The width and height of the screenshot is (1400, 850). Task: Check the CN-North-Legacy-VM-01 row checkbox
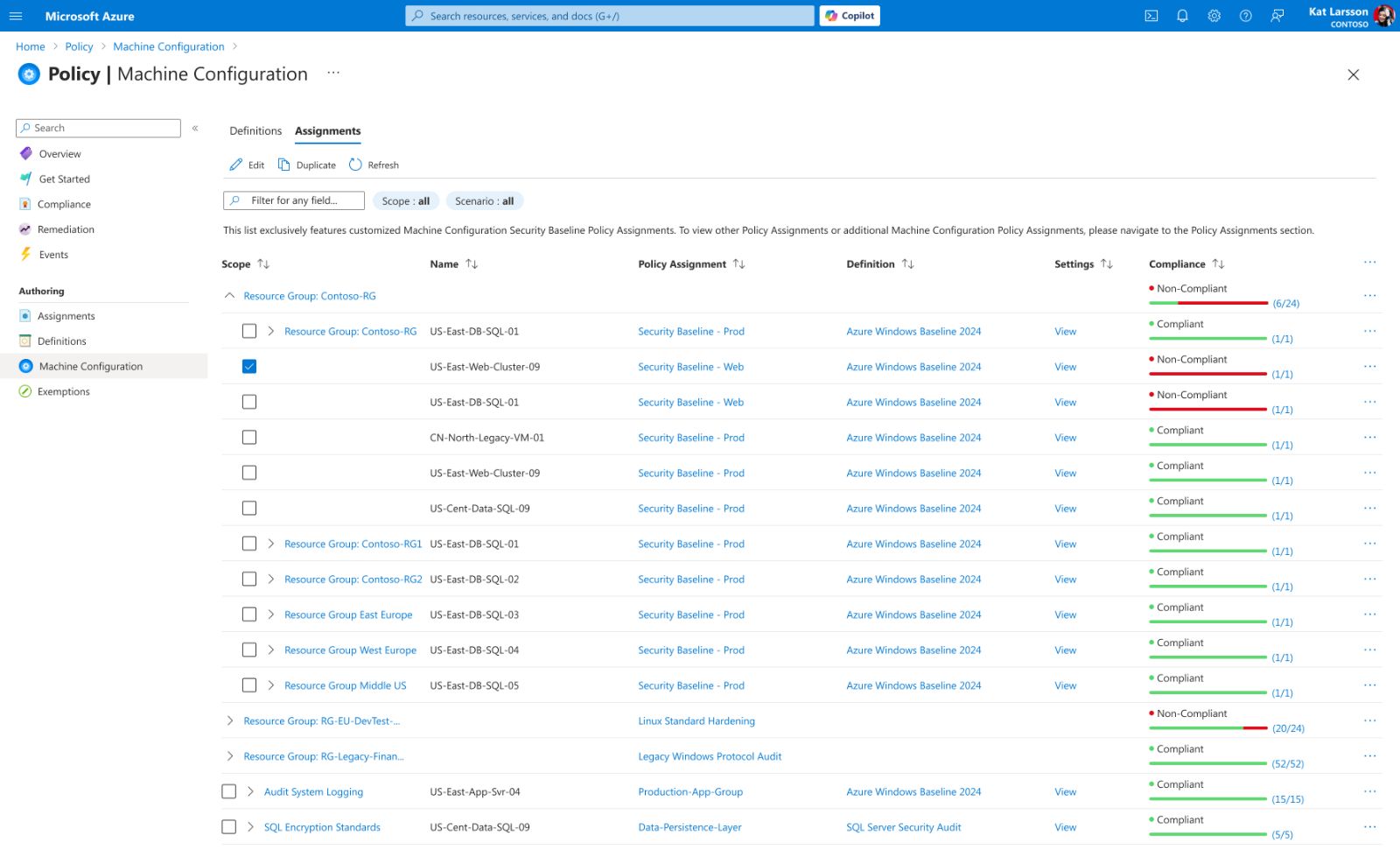pos(249,438)
